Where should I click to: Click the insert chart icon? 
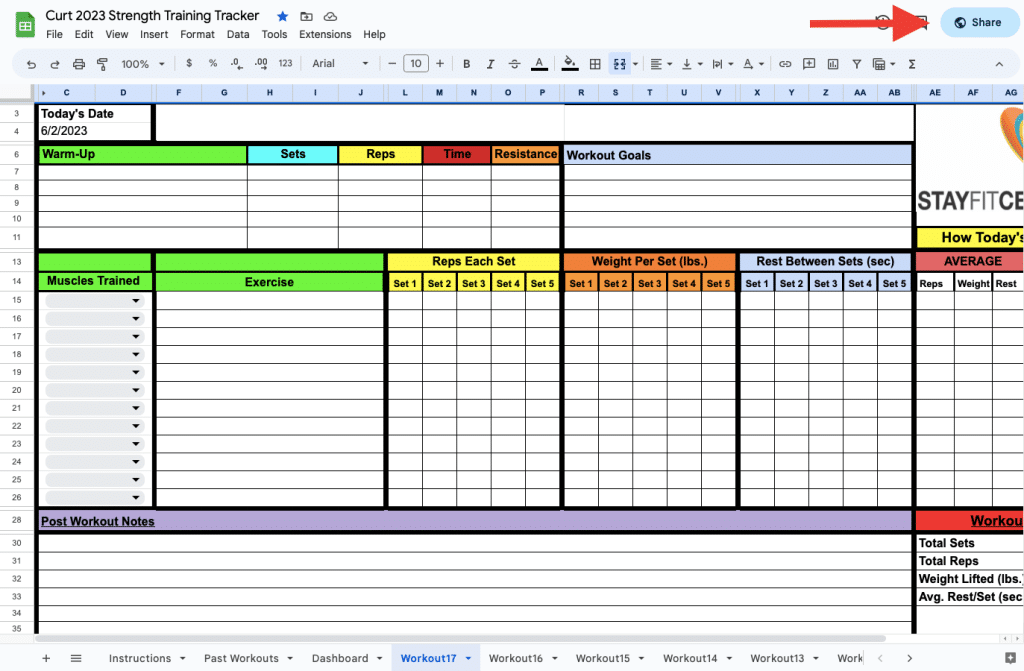(x=833, y=64)
